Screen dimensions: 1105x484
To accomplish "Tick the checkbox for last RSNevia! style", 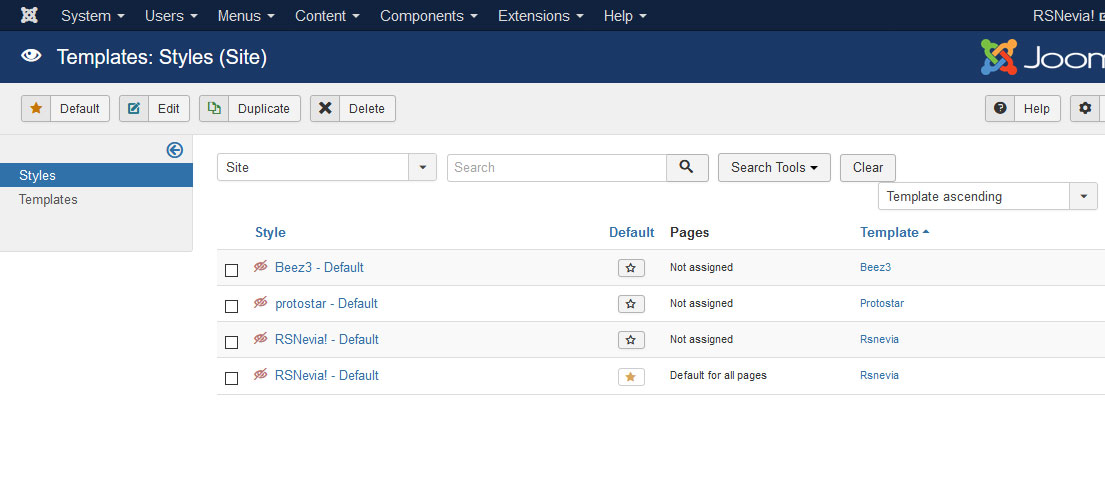I will click(x=232, y=378).
